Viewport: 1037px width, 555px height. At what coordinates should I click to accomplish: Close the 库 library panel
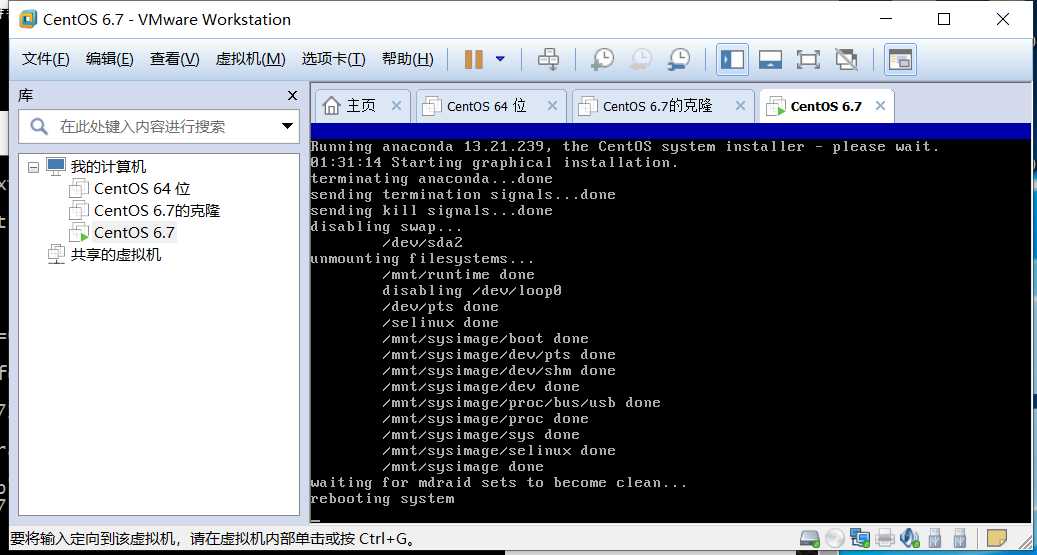pos(292,96)
